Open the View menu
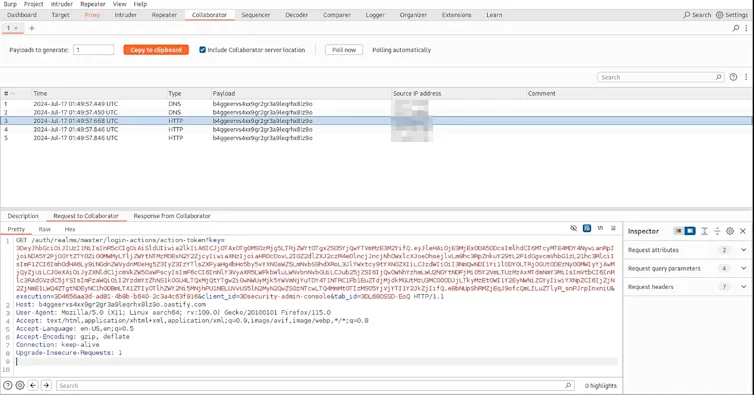Viewport: 754px width, 395px height. (x=120, y=4)
